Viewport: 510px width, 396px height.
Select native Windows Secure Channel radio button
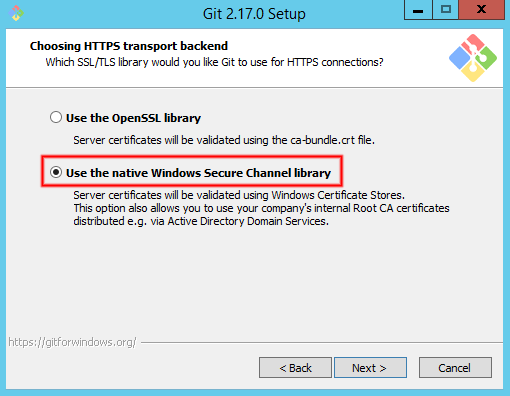[x=56, y=172]
